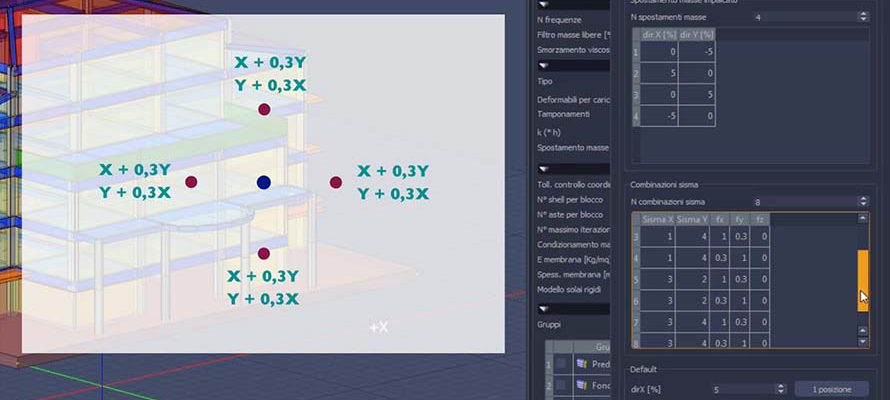Select the Spostamento masse property

573,148
